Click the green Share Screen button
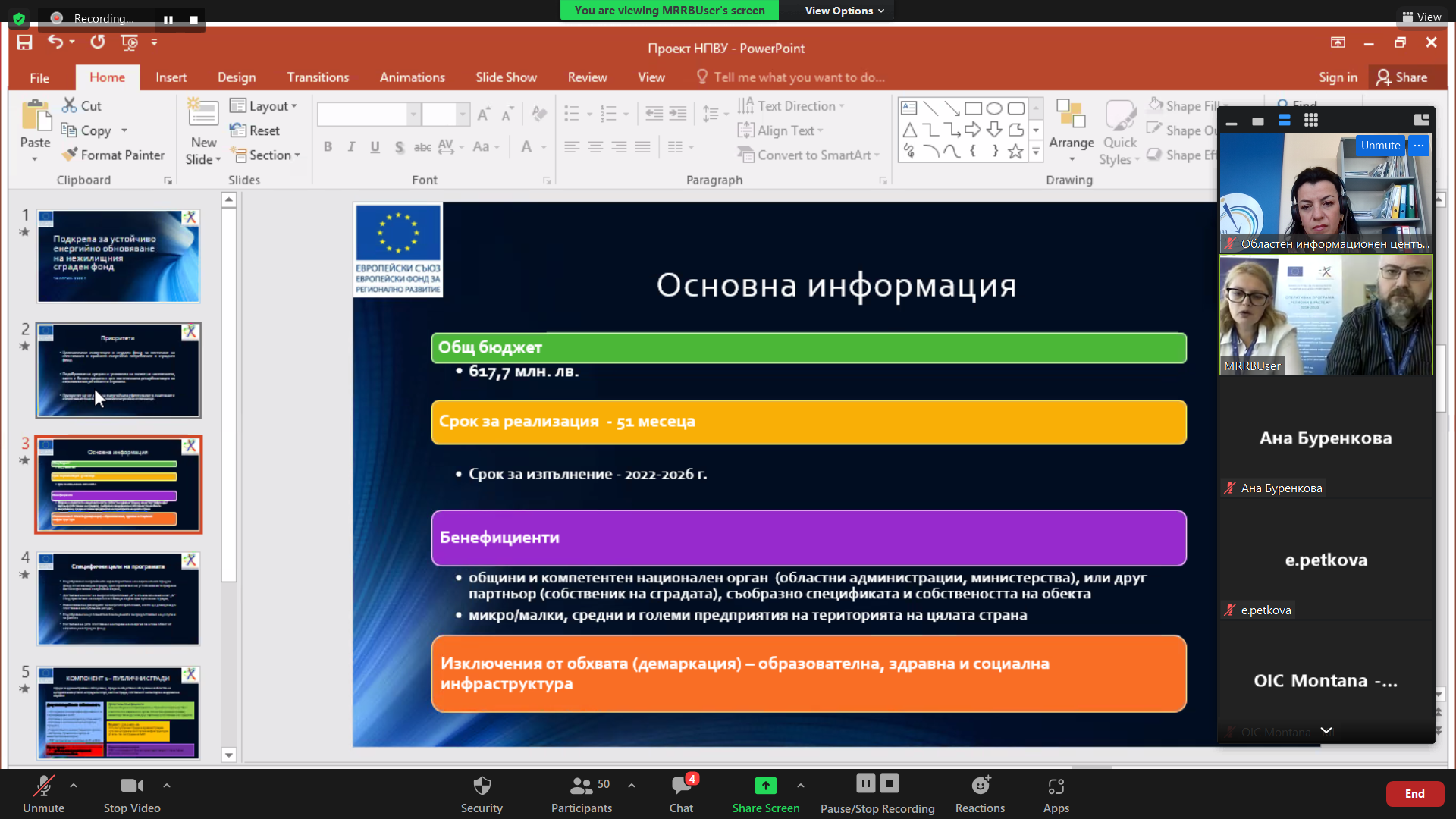This screenshot has width=1456, height=819. coord(766,794)
